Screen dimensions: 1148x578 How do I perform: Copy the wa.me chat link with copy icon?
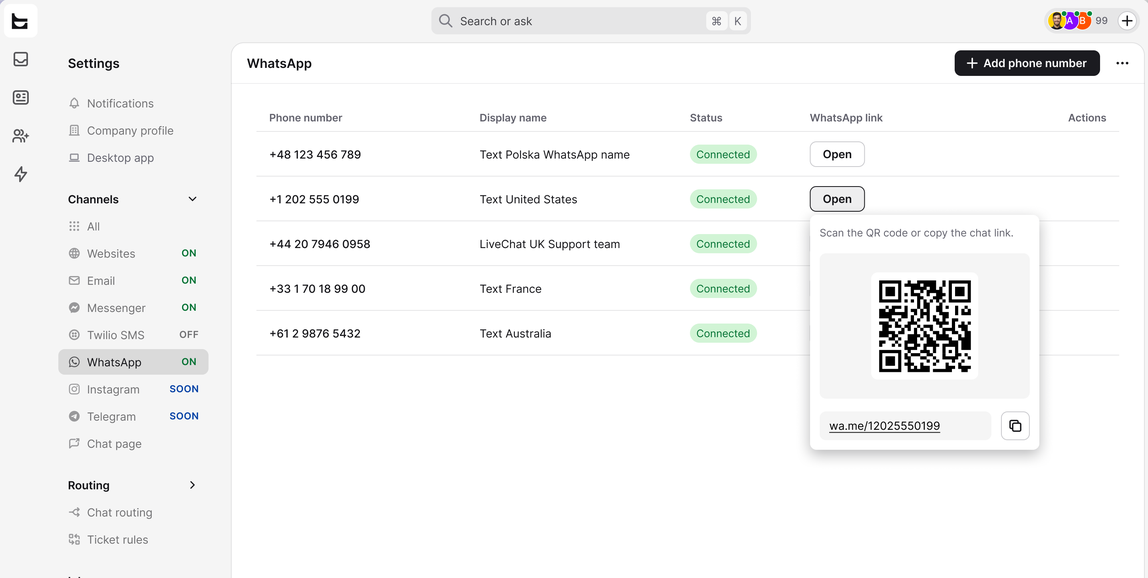[x=1015, y=426]
